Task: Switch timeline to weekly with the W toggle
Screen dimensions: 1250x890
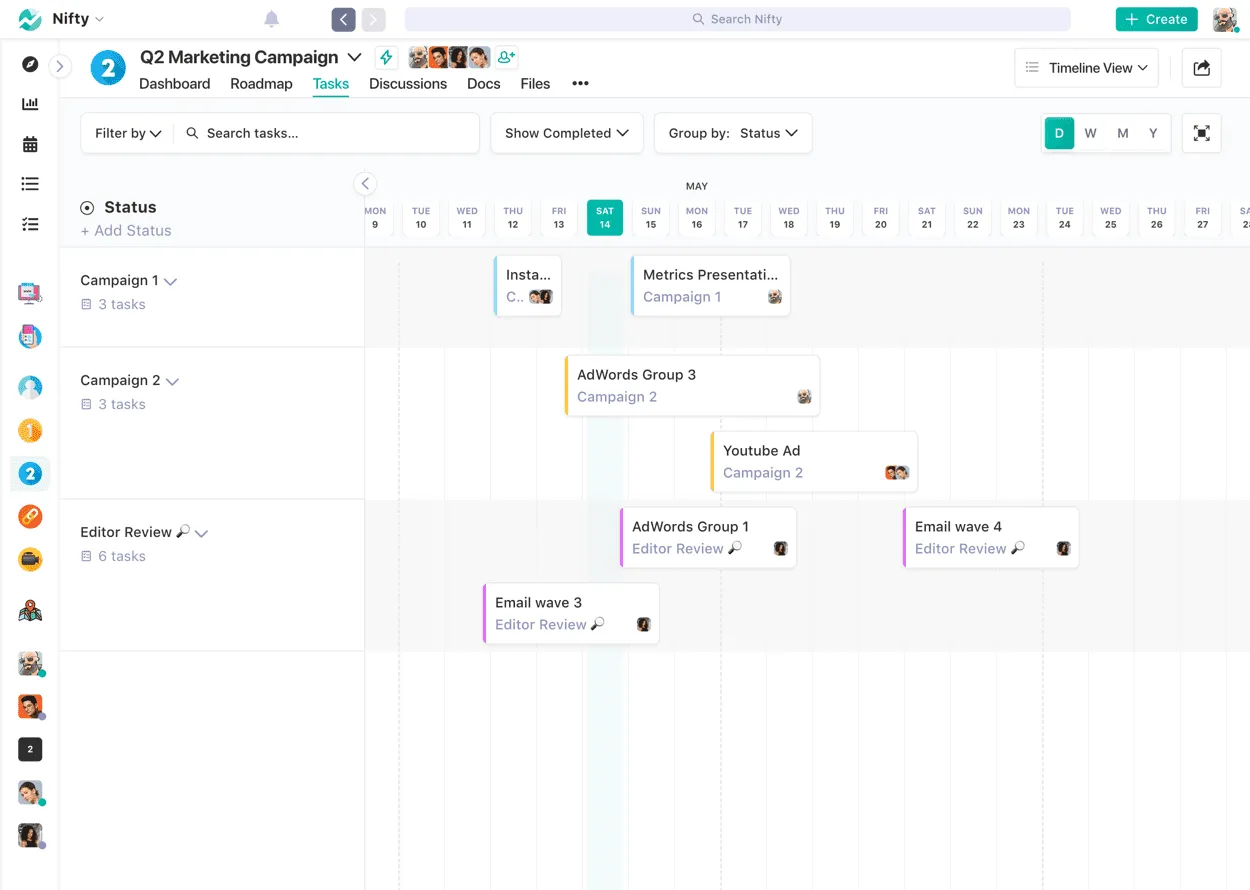Action: point(1091,132)
